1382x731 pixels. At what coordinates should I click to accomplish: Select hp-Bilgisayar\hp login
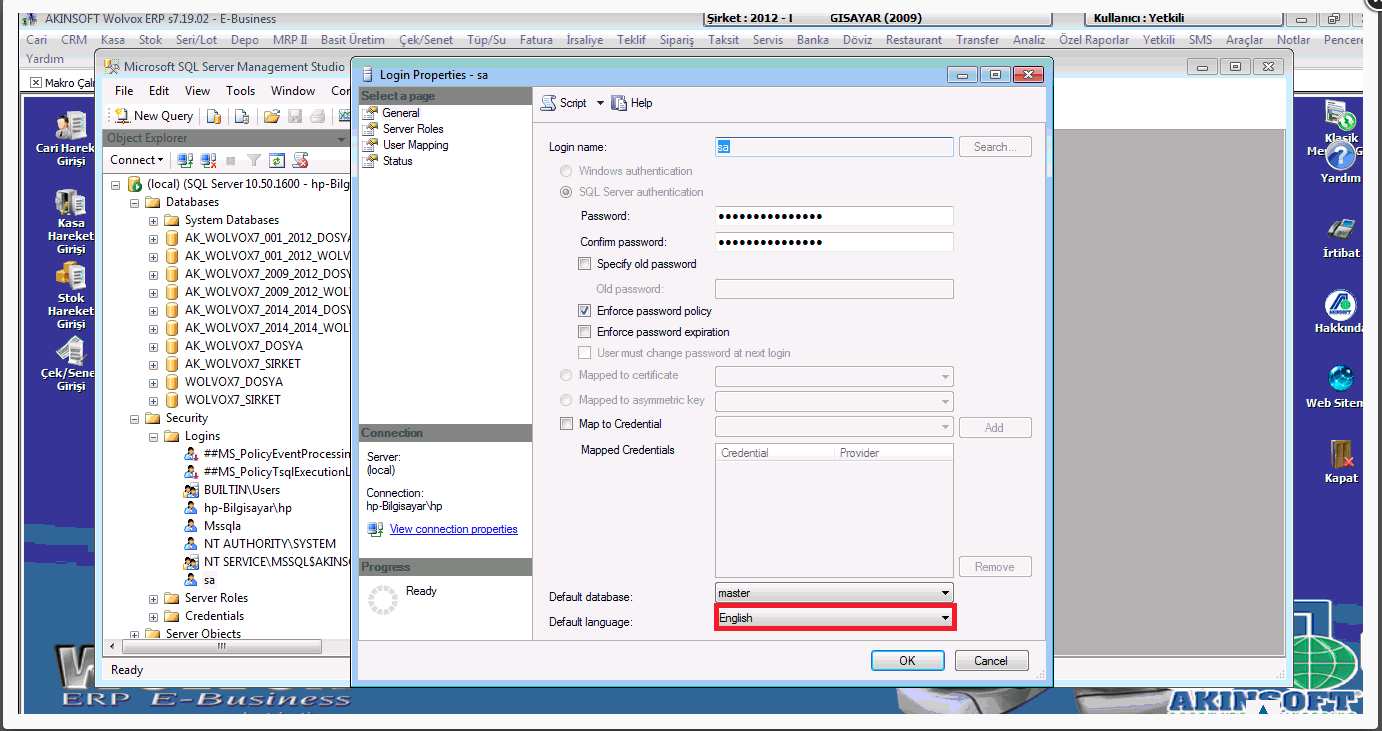pos(248,508)
